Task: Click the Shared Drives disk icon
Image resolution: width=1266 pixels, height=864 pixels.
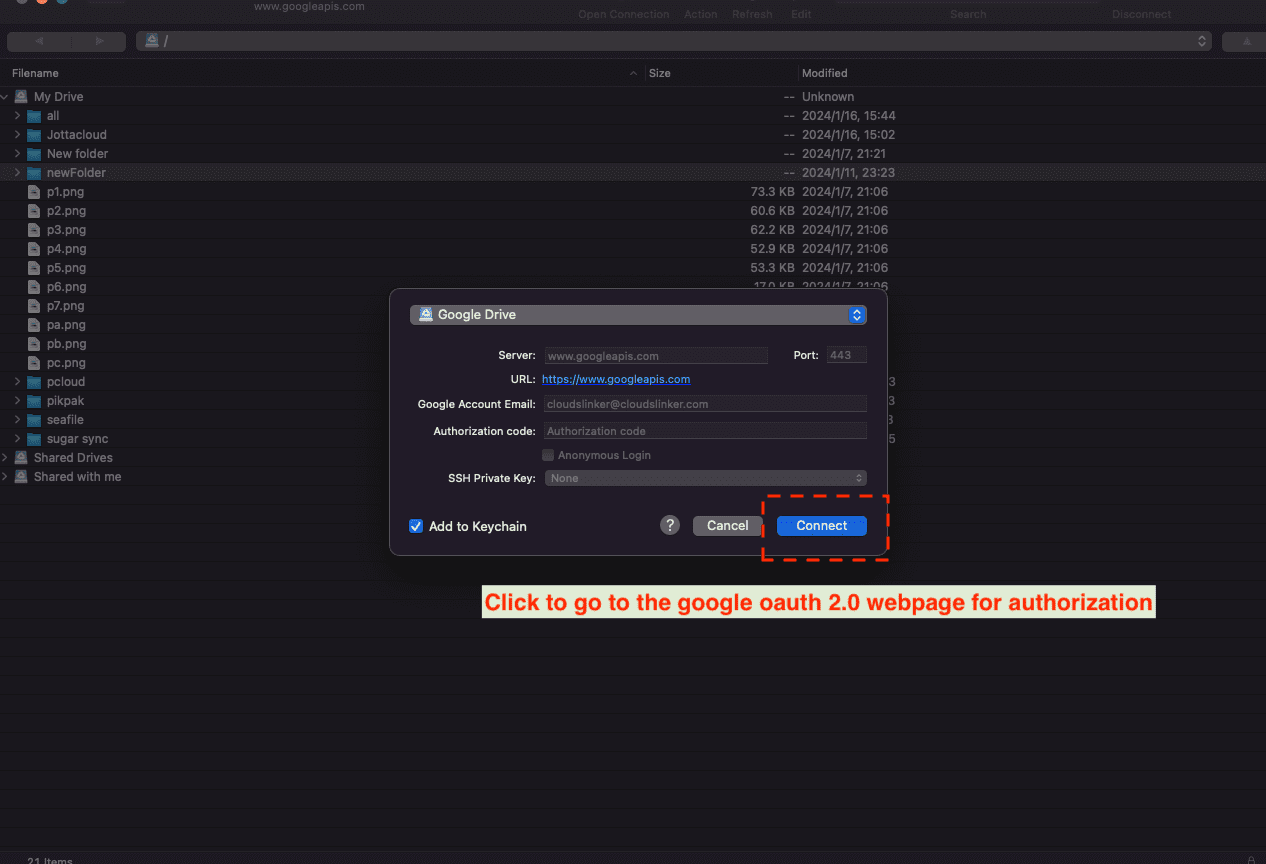Action: (x=21, y=458)
